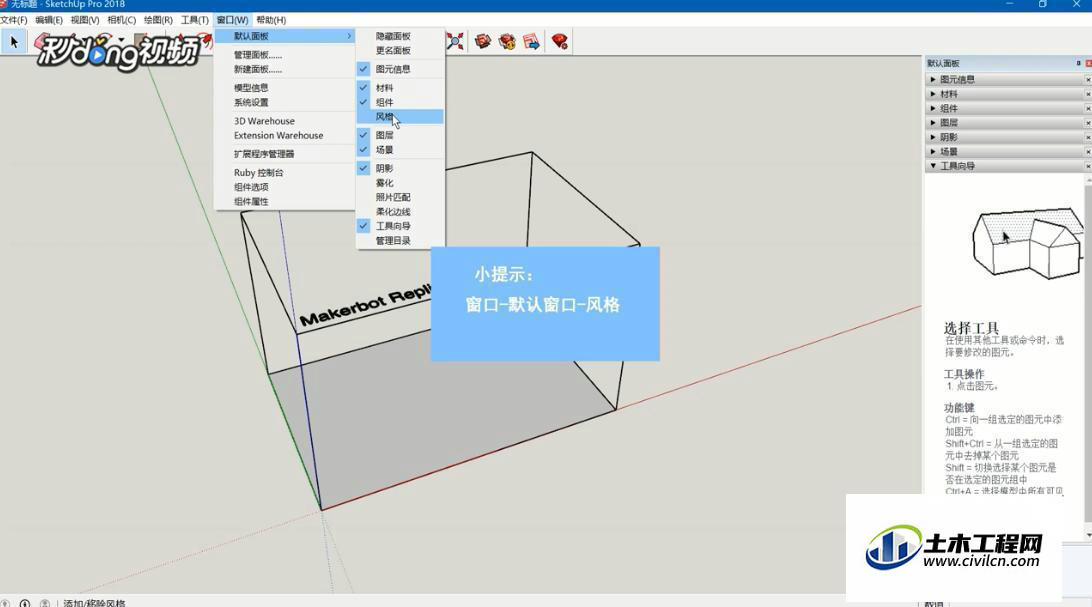Enable 柔化边线 in the panel submenu
Viewport: 1092px width, 607px height.
[x=400, y=212]
